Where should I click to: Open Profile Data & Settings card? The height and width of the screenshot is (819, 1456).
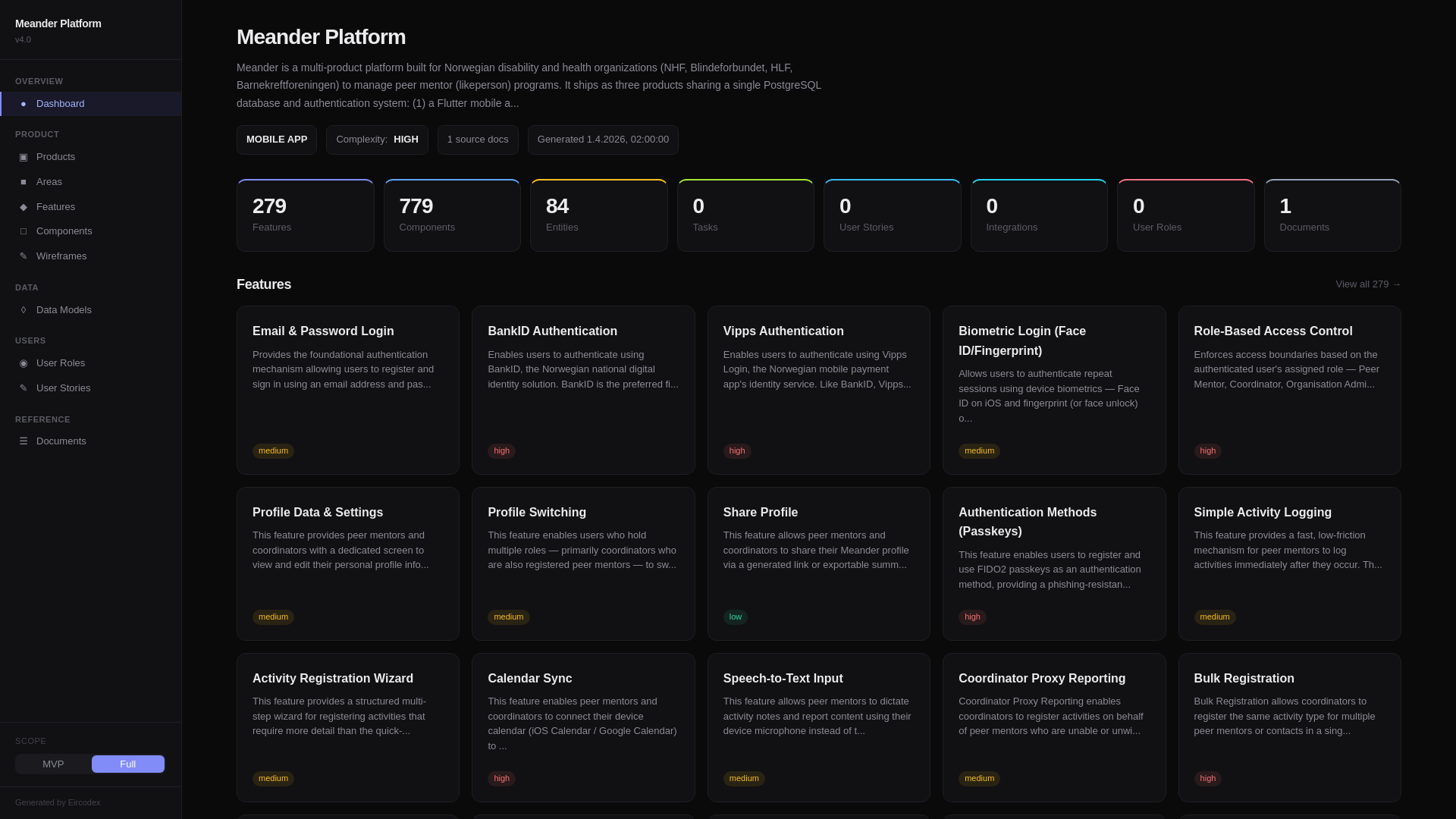pyautogui.click(x=348, y=563)
